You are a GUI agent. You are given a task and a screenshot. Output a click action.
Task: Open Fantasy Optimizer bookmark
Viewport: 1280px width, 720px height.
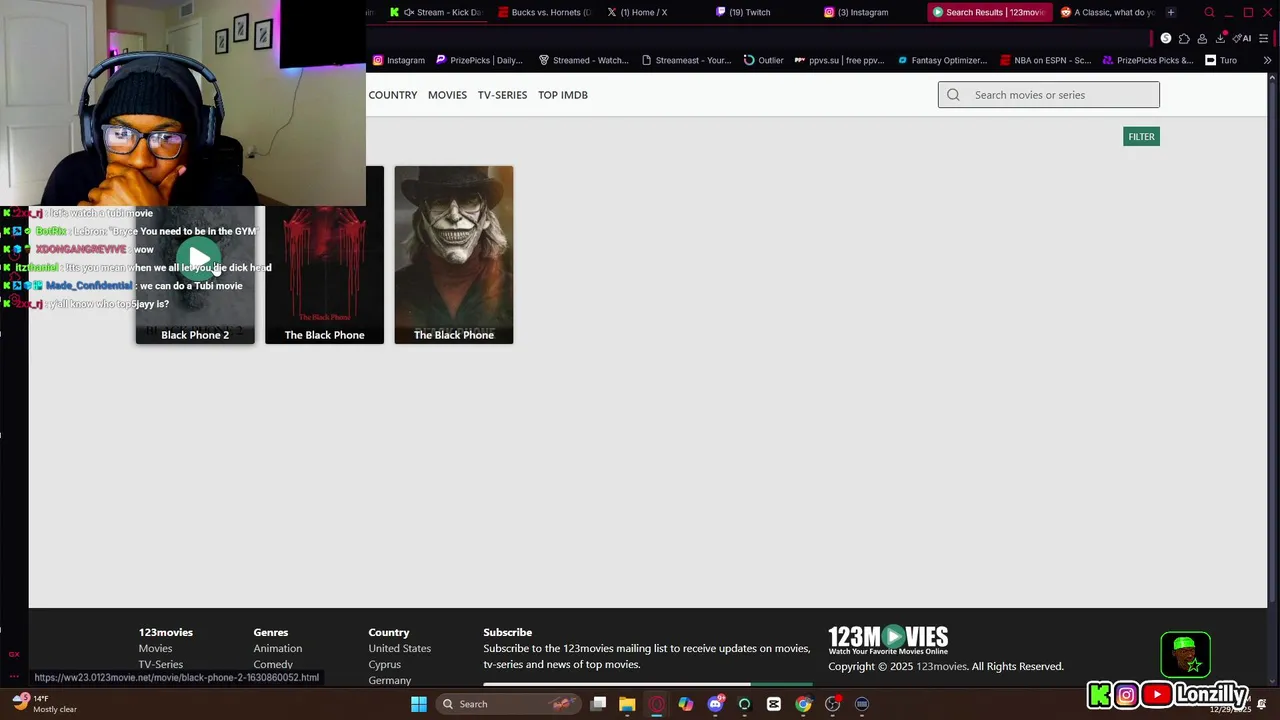tap(943, 60)
